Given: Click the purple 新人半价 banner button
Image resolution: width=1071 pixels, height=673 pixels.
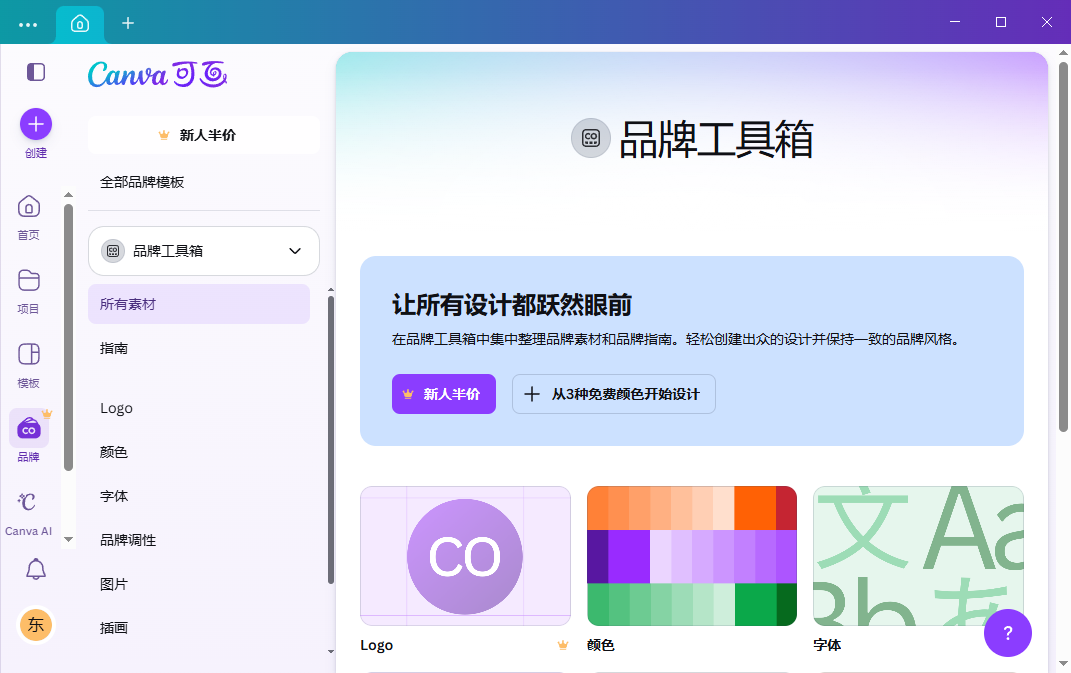Looking at the screenshot, I should 443,394.
